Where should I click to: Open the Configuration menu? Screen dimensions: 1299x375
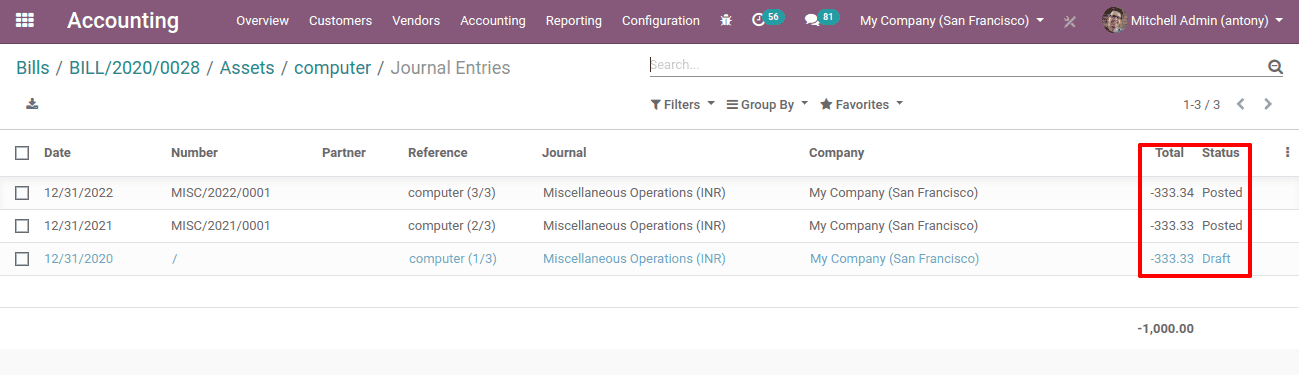661,20
